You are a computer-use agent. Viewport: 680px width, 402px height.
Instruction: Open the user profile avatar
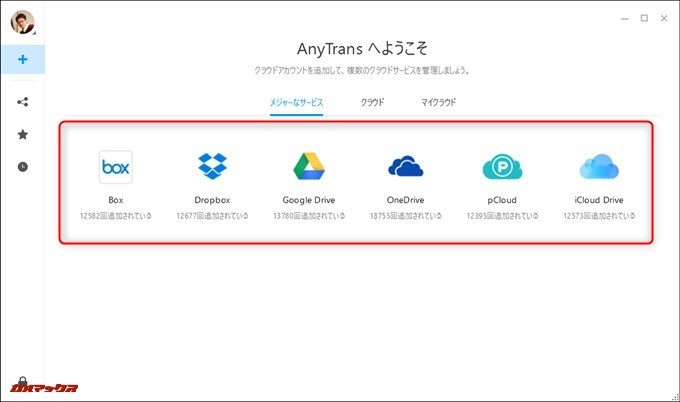coord(23,22)
